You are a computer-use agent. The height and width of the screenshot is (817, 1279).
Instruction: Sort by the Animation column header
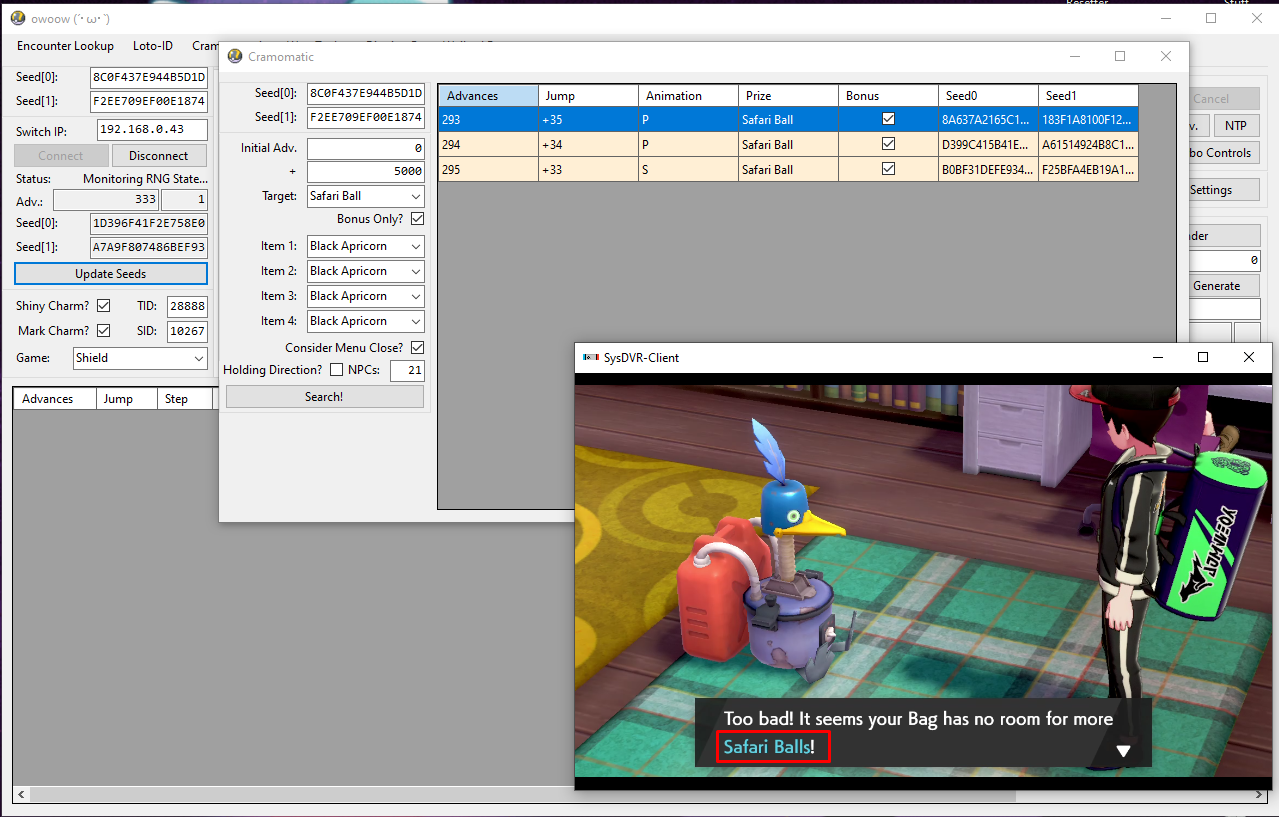coord(688,96)
